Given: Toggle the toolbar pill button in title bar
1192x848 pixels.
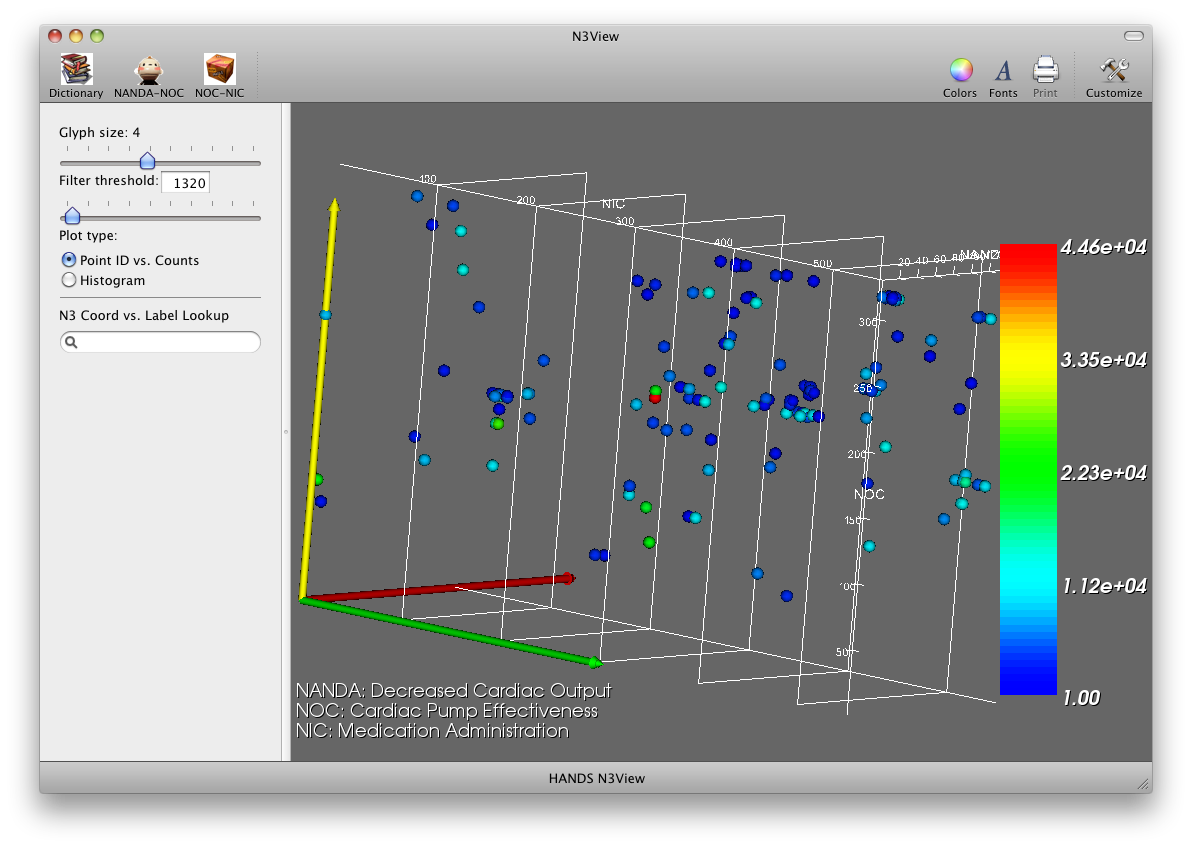Looking at the screenshot, I should (1133, 36).
